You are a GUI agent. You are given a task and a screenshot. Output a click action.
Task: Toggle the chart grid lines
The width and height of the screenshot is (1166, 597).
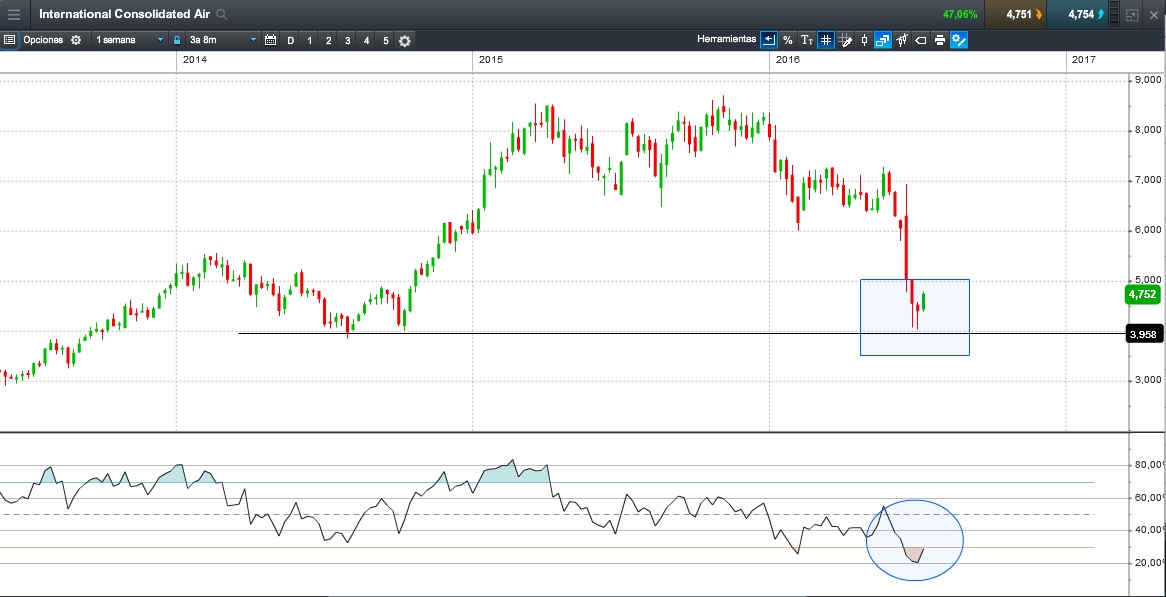[825, 40]
